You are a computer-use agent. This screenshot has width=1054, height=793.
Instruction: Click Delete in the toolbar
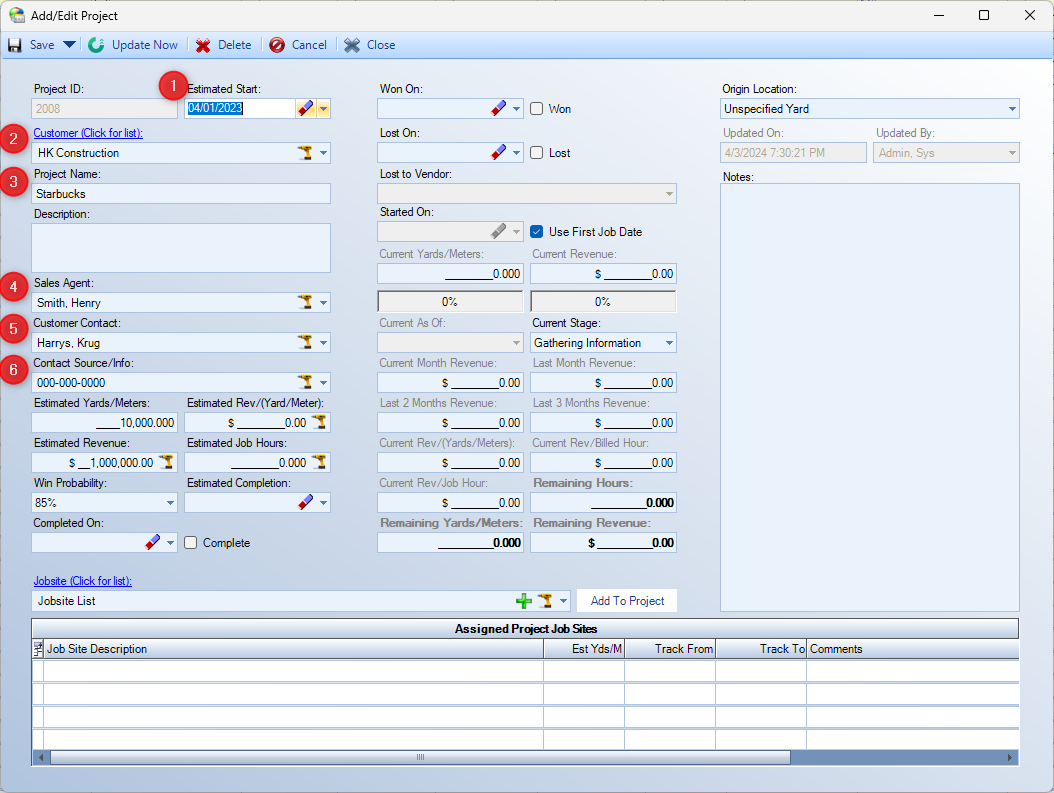(x=235, y=45)
